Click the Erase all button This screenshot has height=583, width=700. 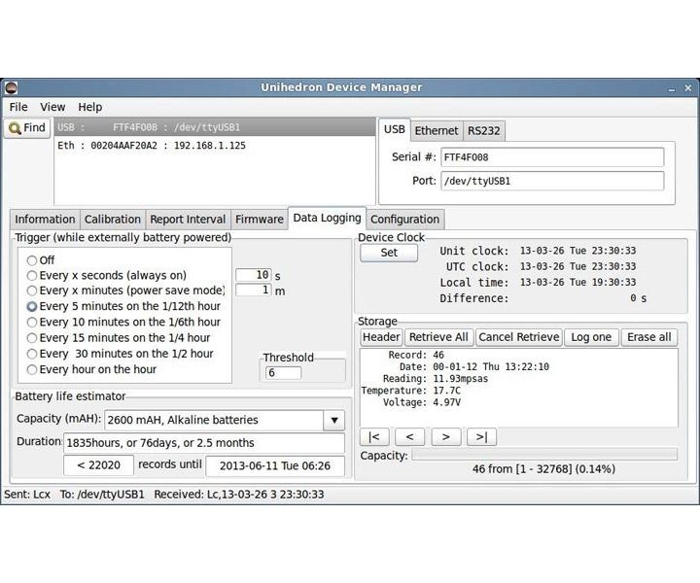649,337
